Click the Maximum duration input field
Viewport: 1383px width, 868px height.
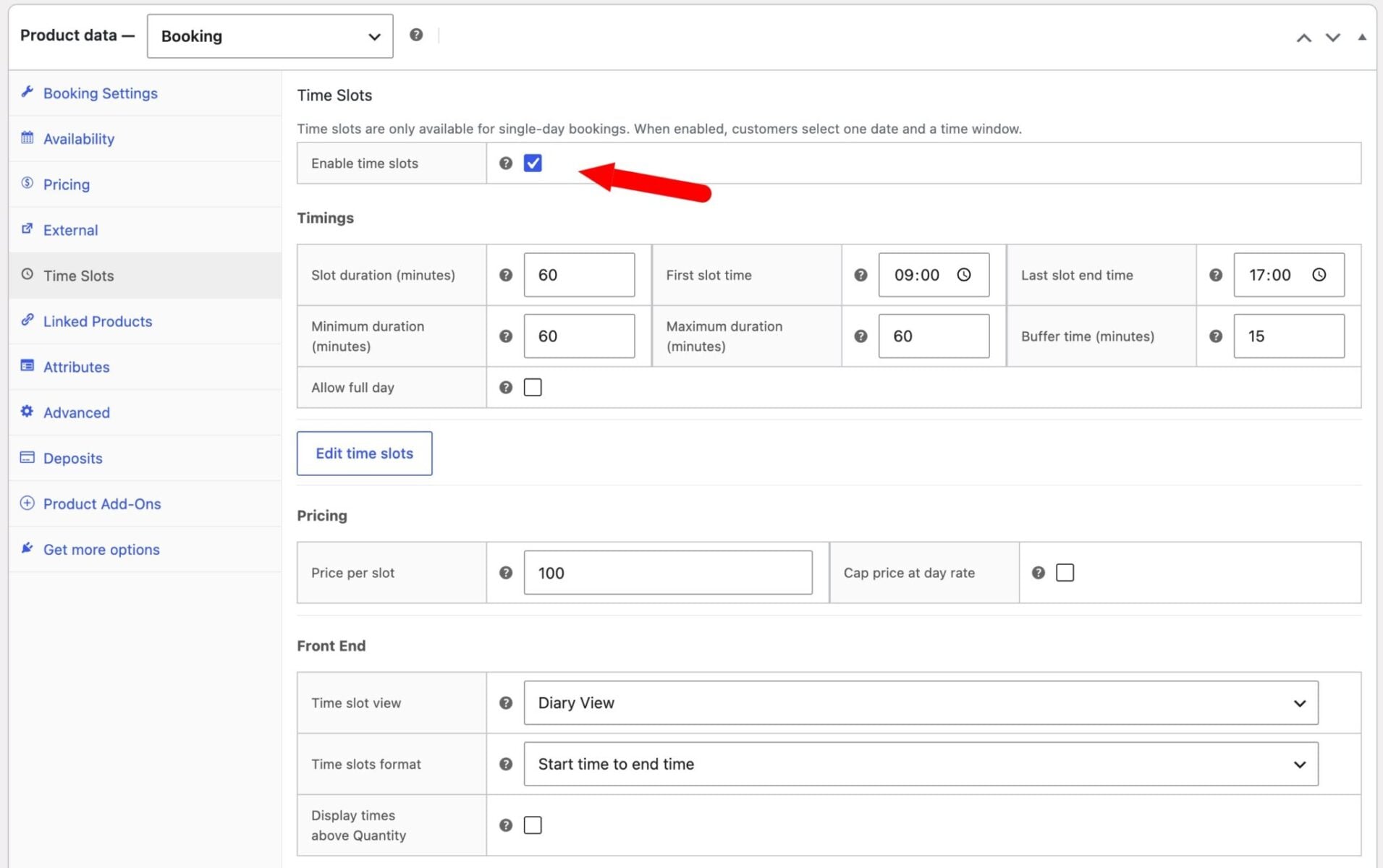coord(934,336)
